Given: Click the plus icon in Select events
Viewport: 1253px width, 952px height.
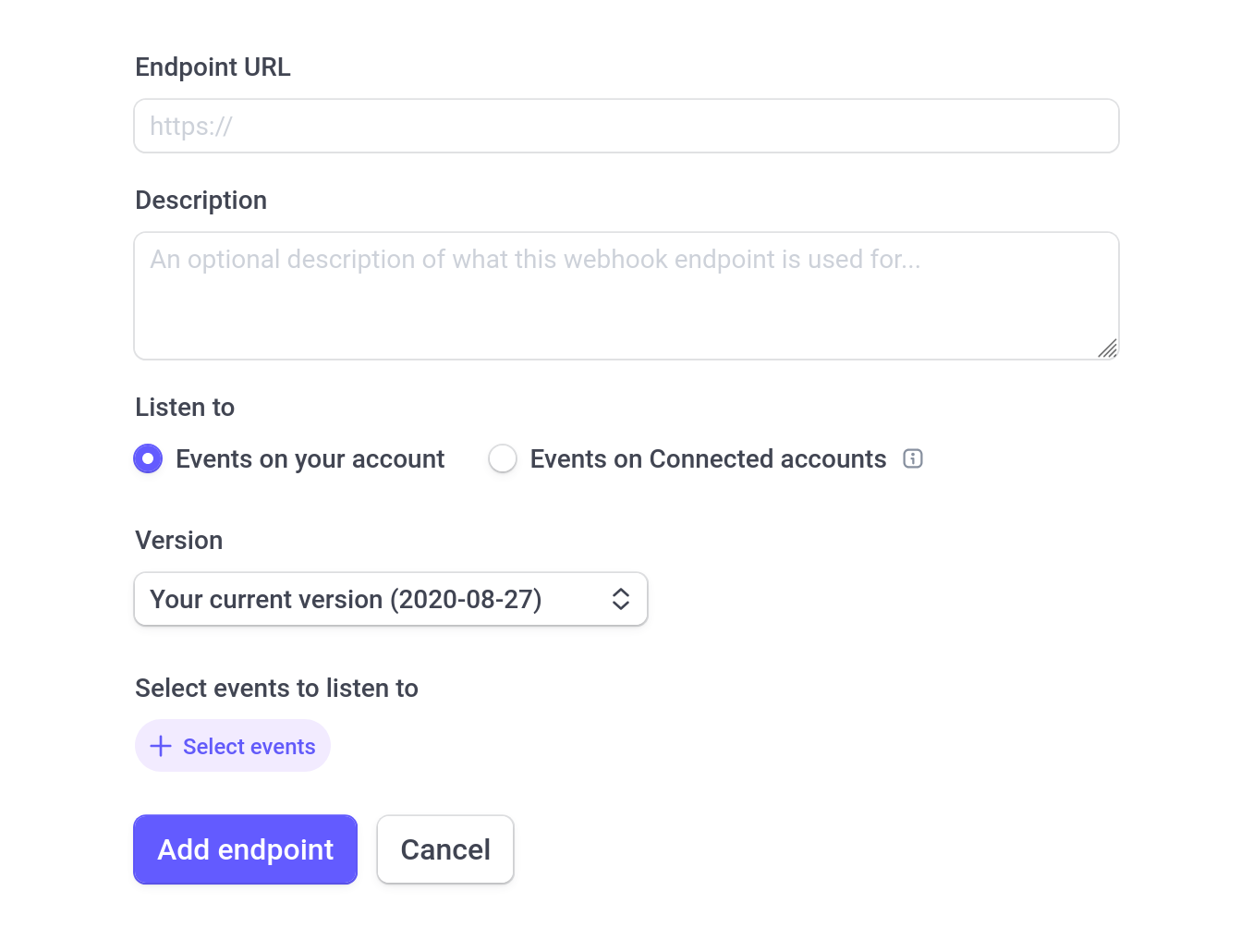Looking at the screenshot, I should (162, 746).
